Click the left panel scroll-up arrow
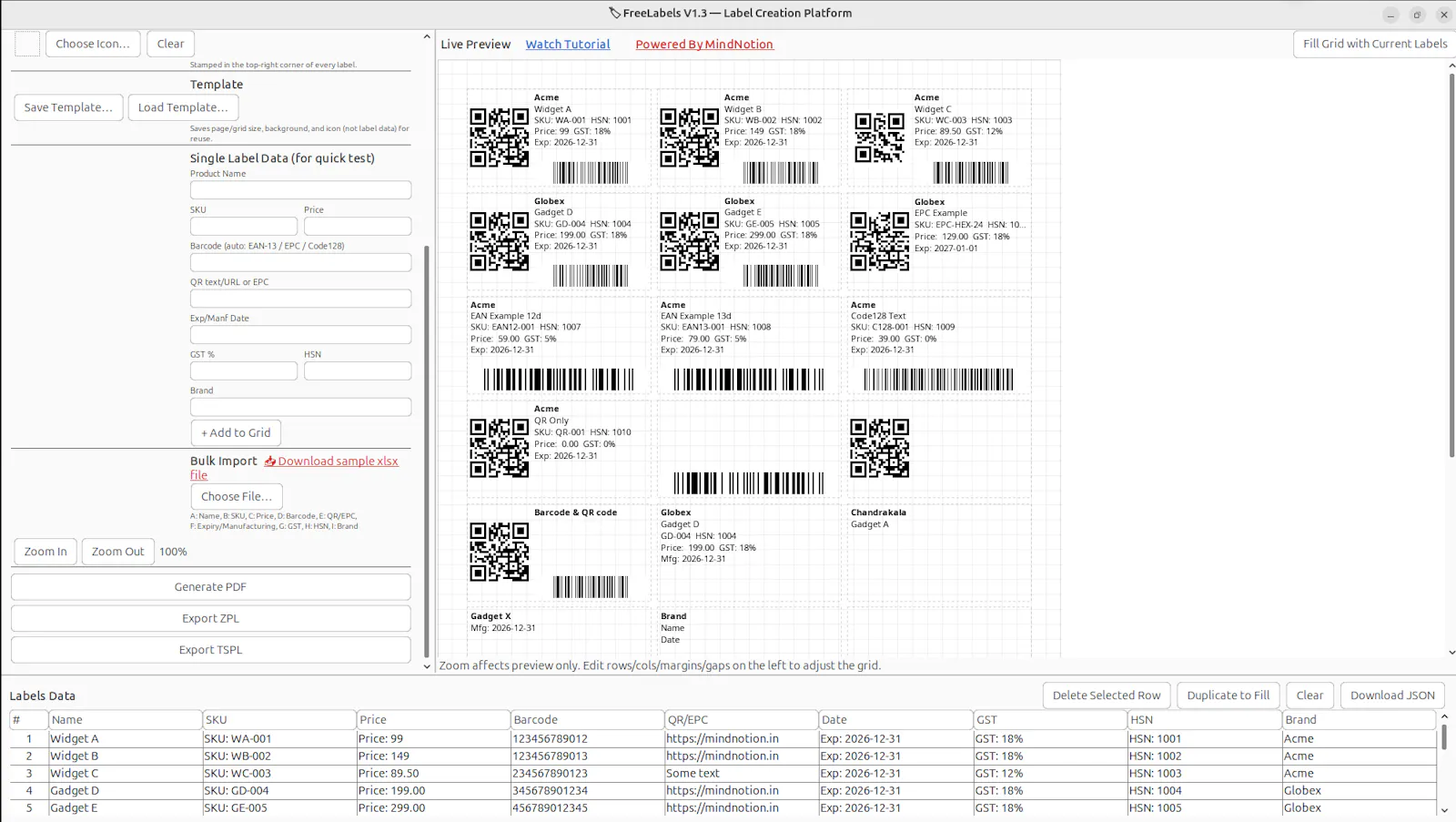1456x822 pixels. click(x=427, y=37)
